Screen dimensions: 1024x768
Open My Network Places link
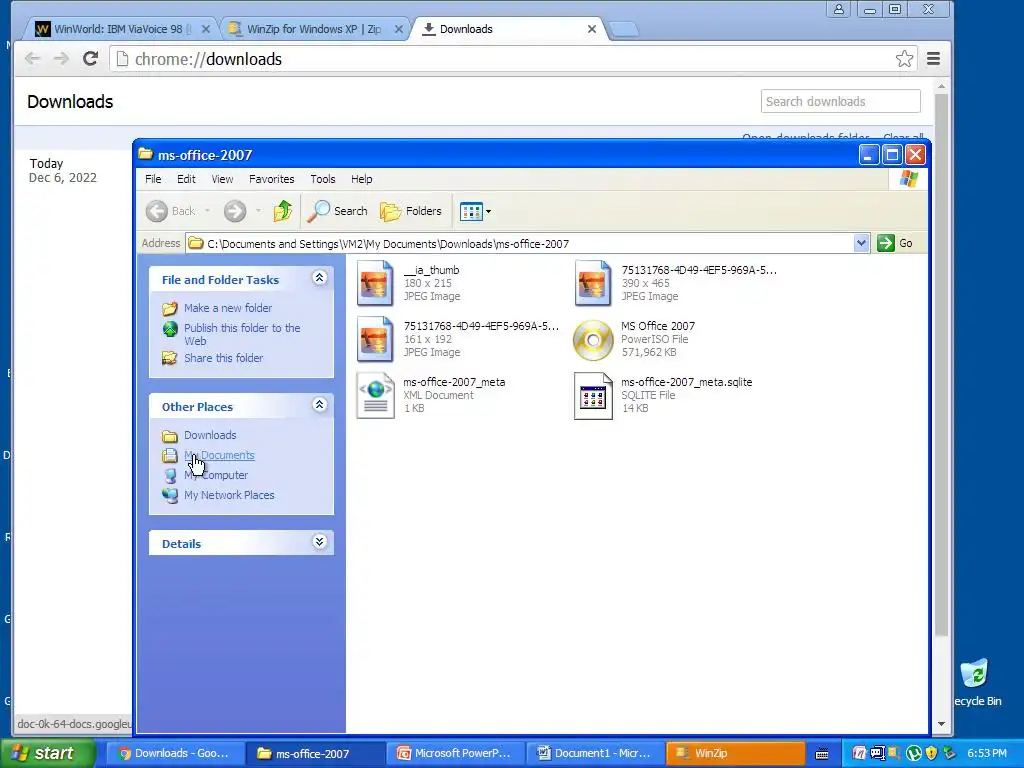point(229,495)
